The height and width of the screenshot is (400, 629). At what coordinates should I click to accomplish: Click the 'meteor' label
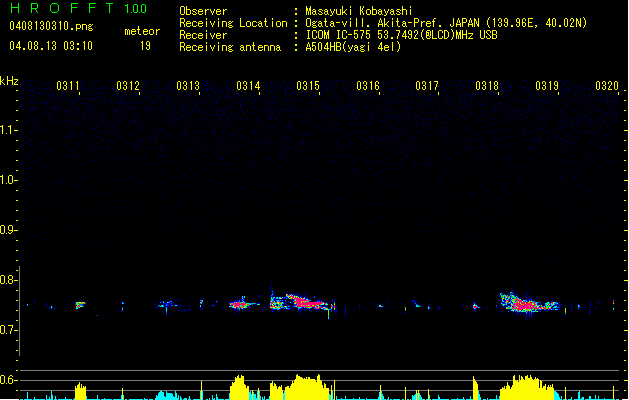click(x=142, y=31)
